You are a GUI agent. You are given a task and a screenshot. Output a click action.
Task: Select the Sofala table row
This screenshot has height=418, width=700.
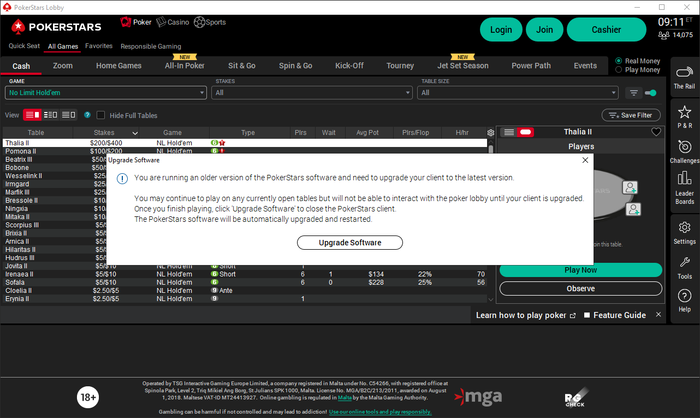245,282
